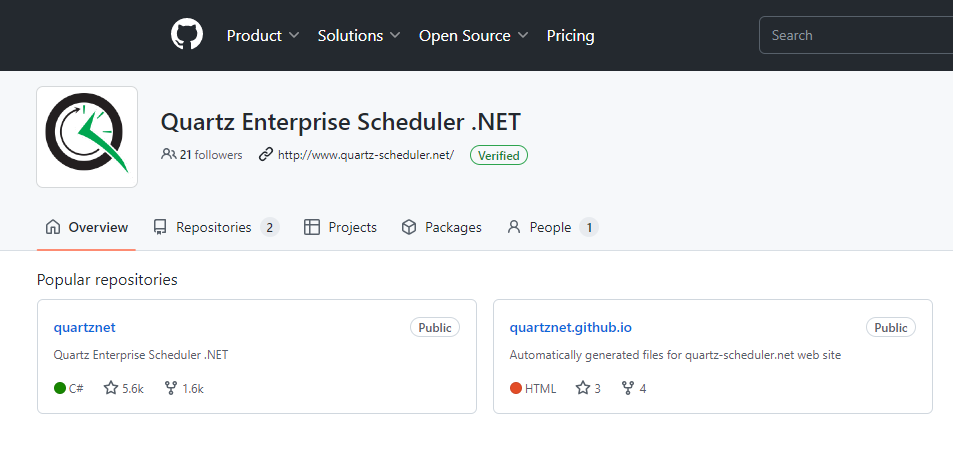Click the C# green language dot
Image resolution: width=953 pixels, height=453 pixels.
(60, 388)
